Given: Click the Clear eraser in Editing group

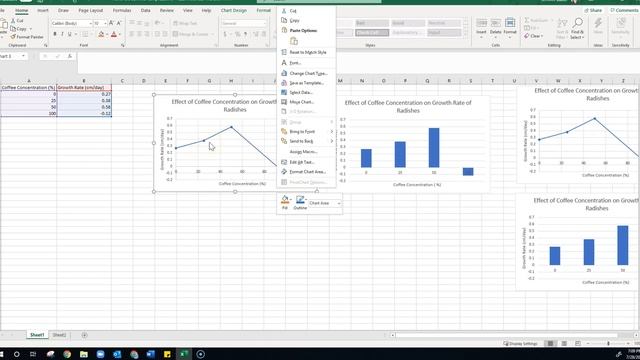Looking at the screenshot, I should click(527, 36).
